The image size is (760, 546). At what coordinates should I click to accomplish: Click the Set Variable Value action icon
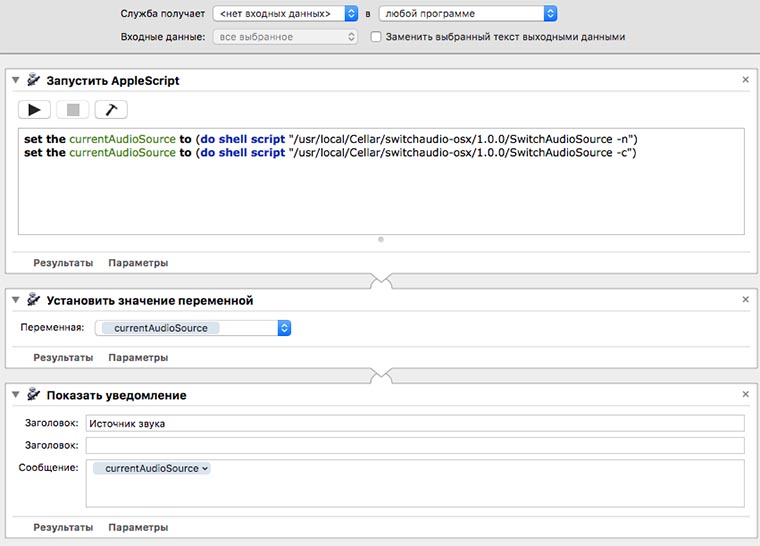pyautogui.click(x=33, y=300)
